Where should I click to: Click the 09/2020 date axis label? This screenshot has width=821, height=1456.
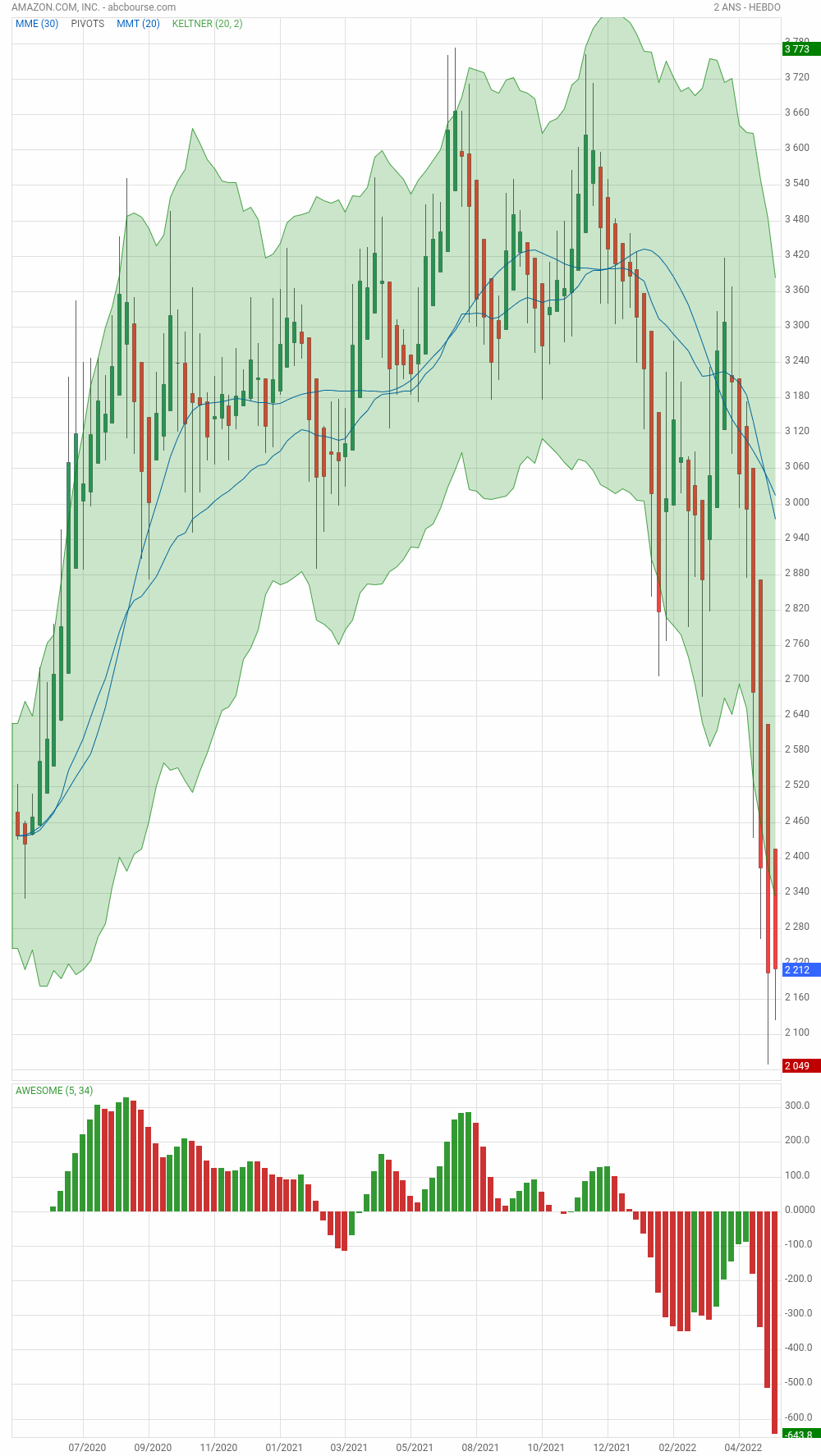tap(153, 1447)
